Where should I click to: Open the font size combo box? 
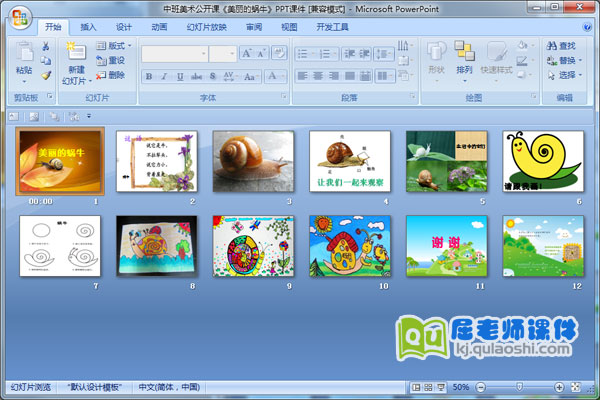pos(223,54)
